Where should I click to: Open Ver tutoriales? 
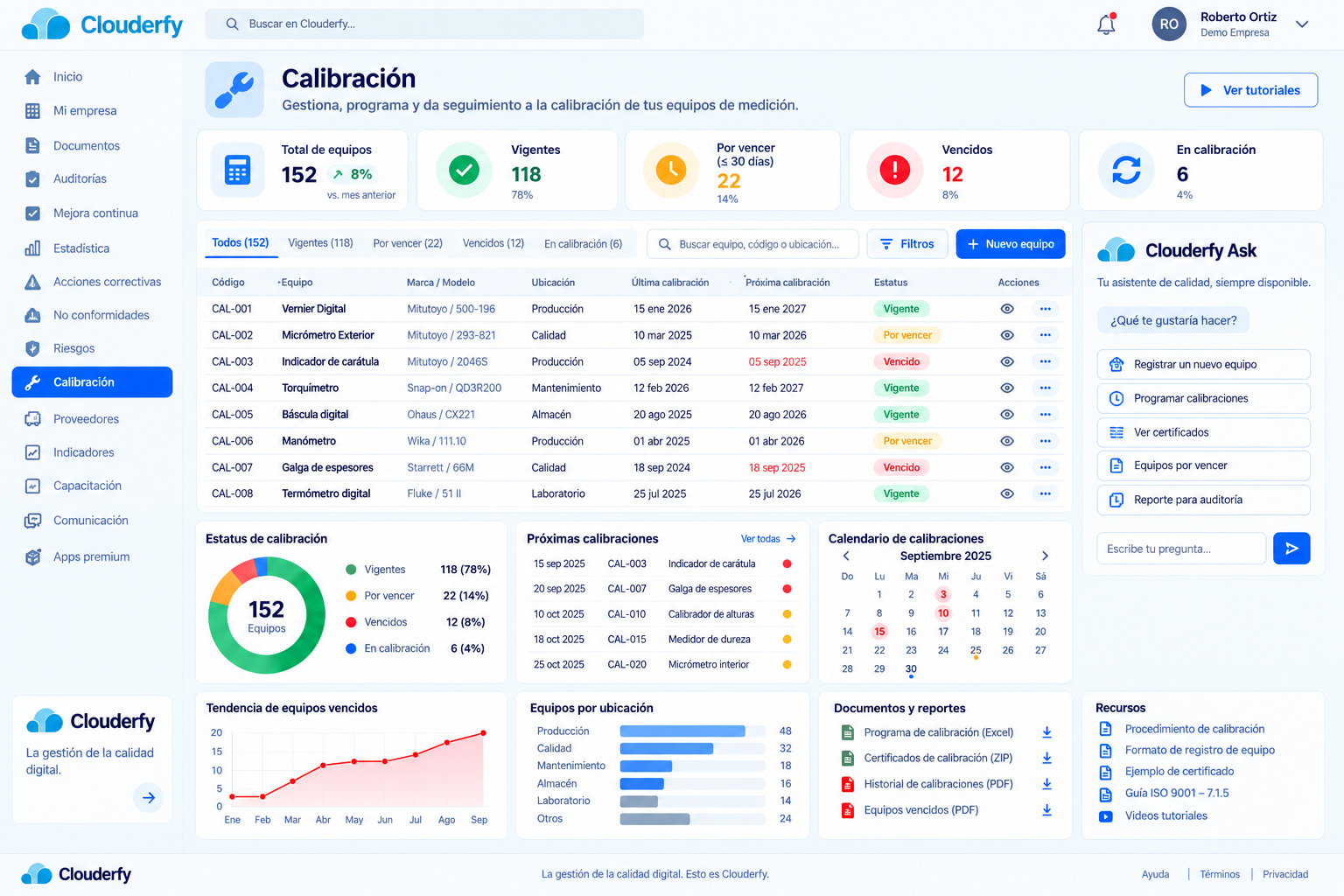(1250, 90)
